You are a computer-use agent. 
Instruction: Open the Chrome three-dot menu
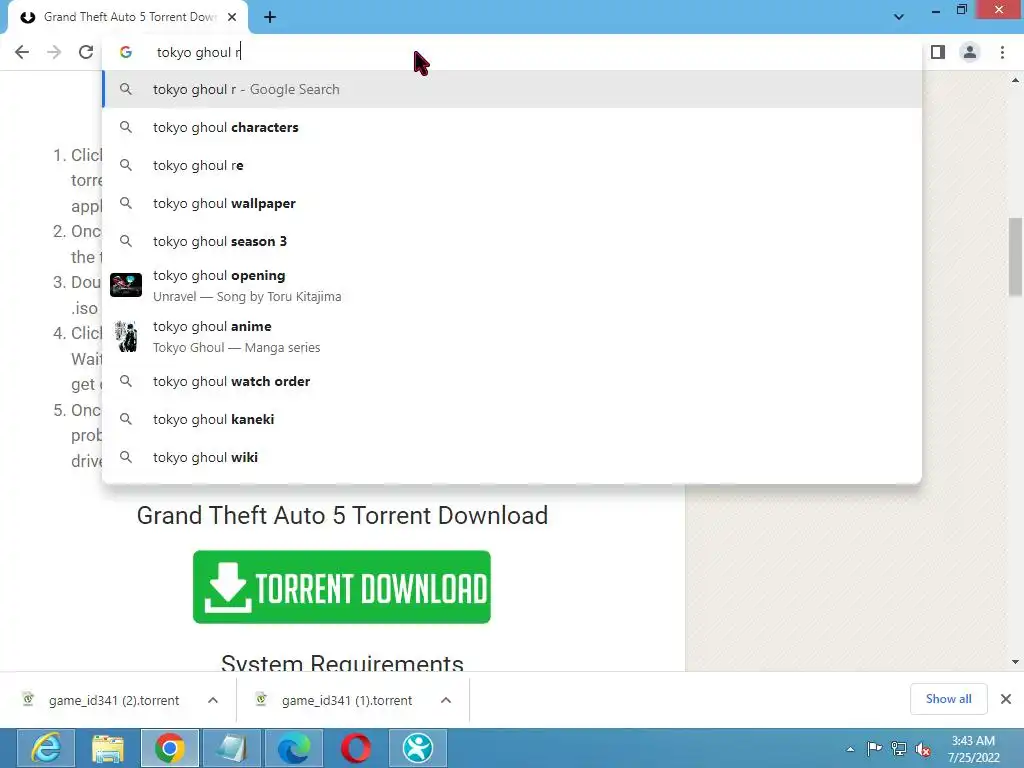tap(1002, 52)
